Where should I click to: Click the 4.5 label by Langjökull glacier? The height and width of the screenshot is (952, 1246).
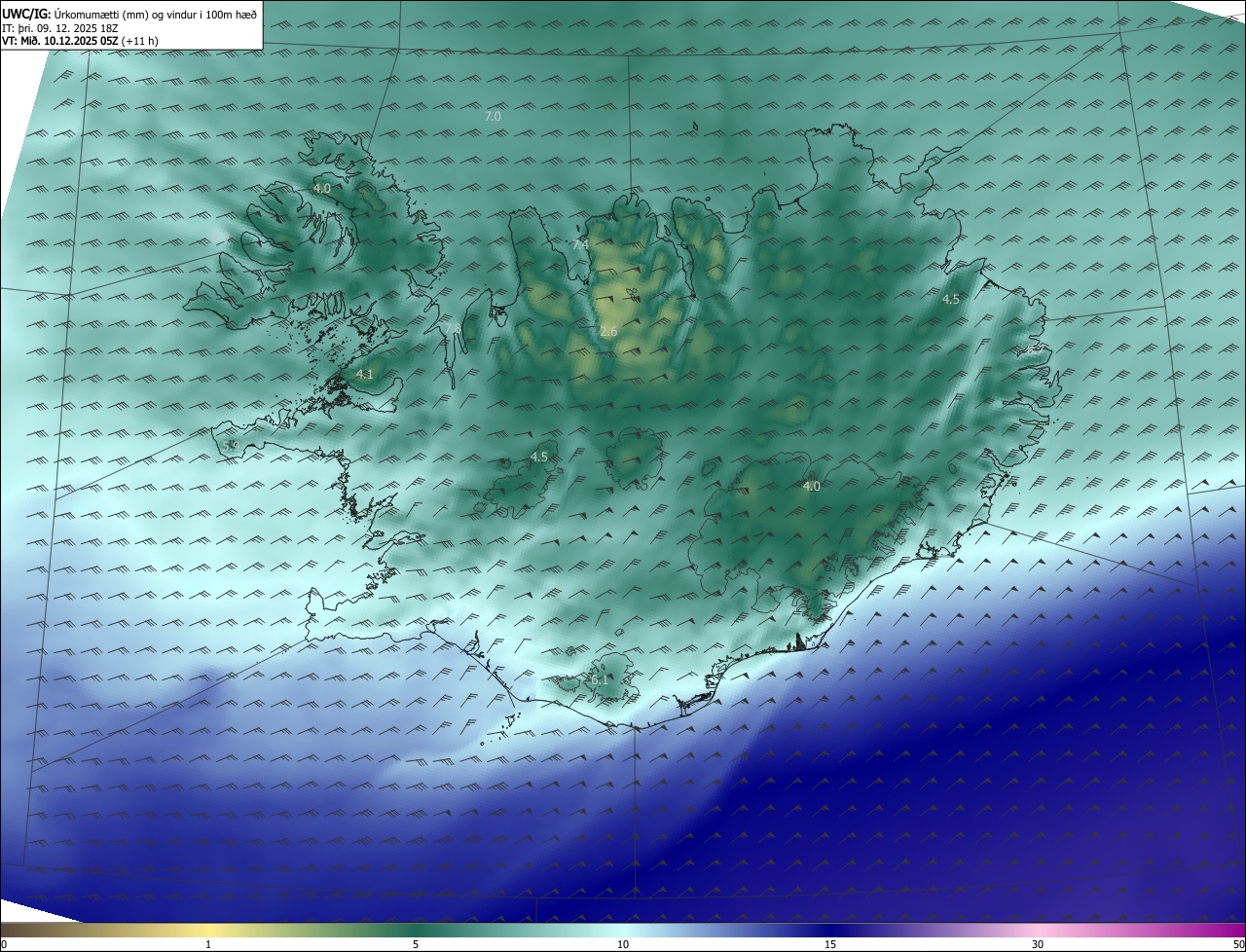539,457
